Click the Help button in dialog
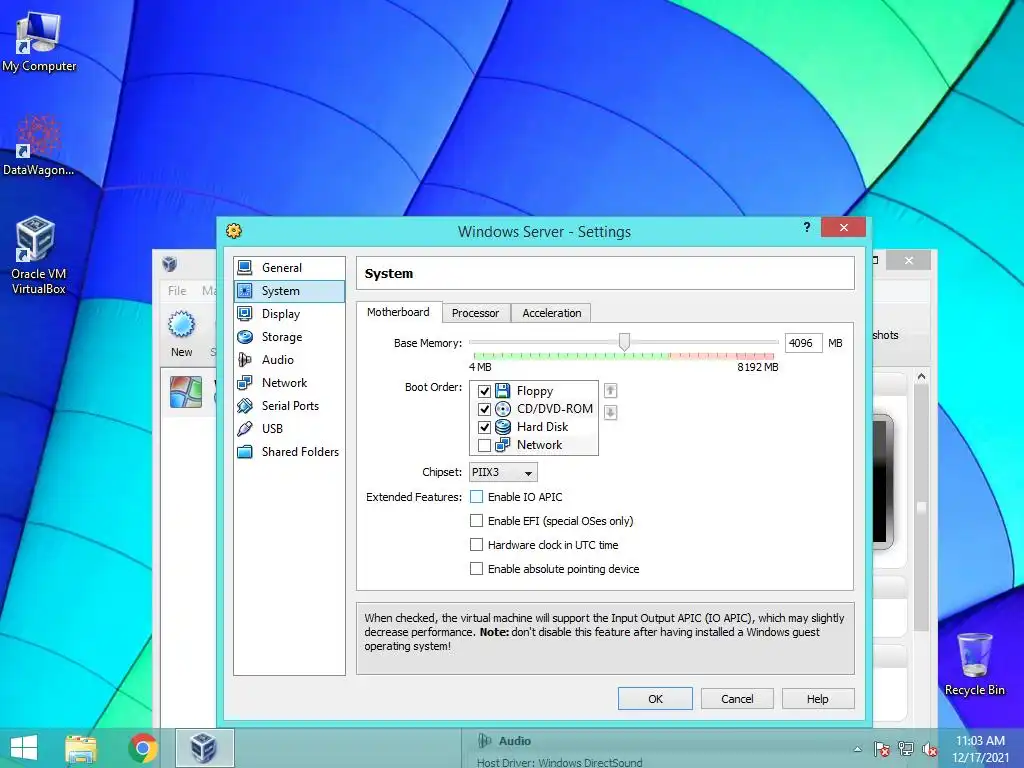 818,699
